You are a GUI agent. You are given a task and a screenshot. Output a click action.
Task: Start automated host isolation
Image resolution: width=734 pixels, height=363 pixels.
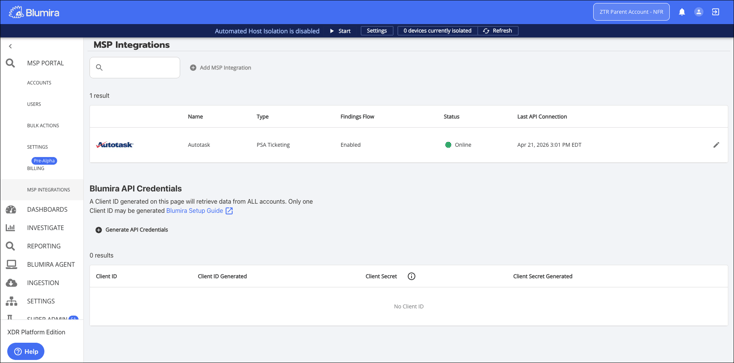pyautogui.click(x=340, y=31)
